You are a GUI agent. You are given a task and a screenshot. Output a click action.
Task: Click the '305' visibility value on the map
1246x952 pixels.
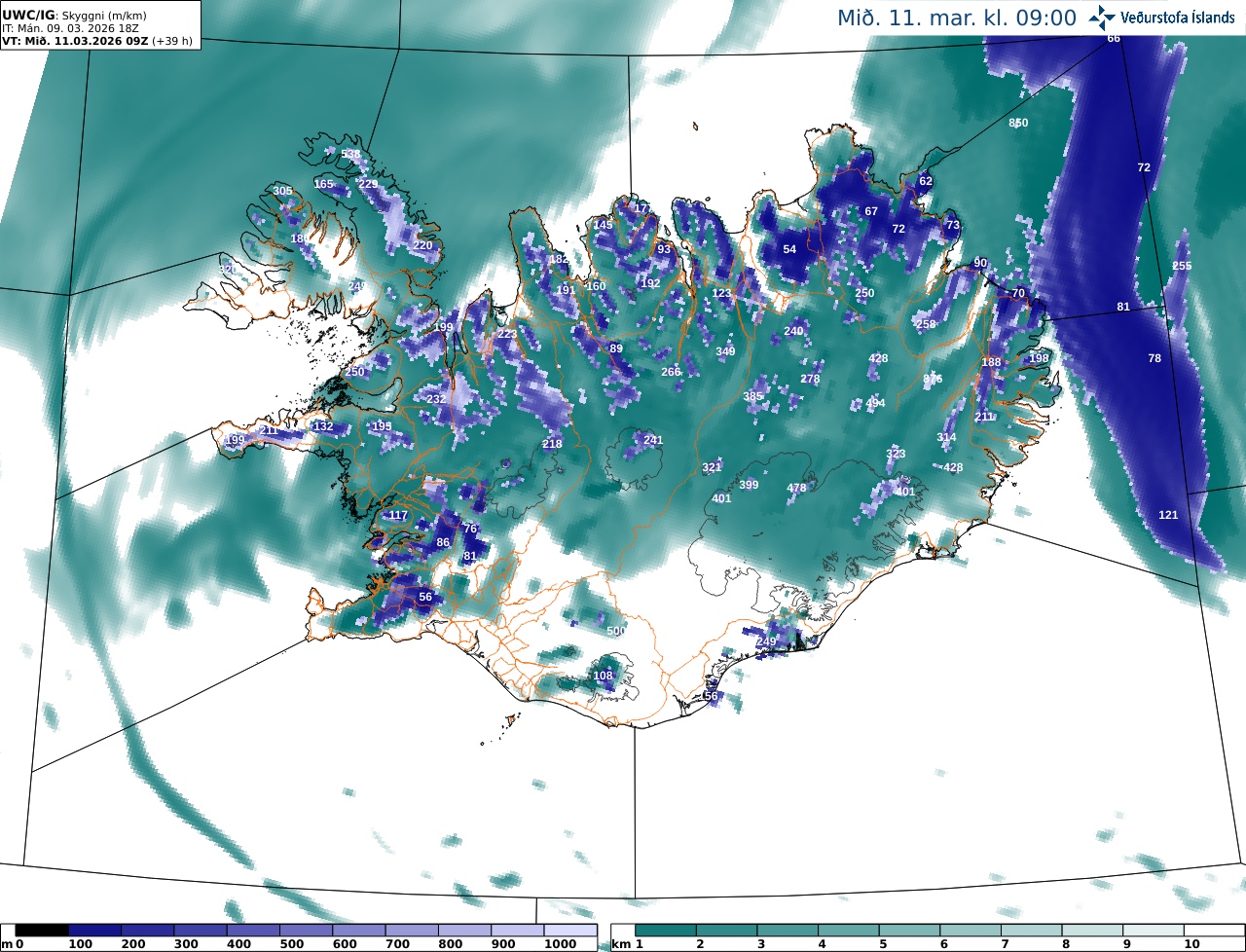coord(282,191)
